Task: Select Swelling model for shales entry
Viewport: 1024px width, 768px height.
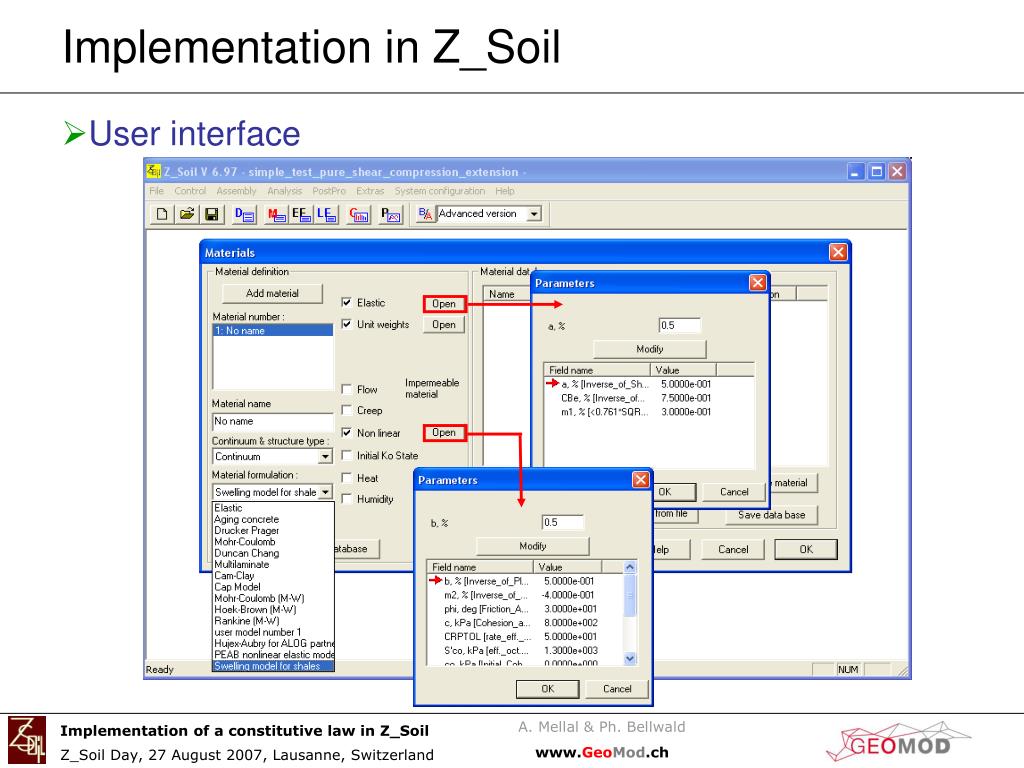Action: click(273, 666)
